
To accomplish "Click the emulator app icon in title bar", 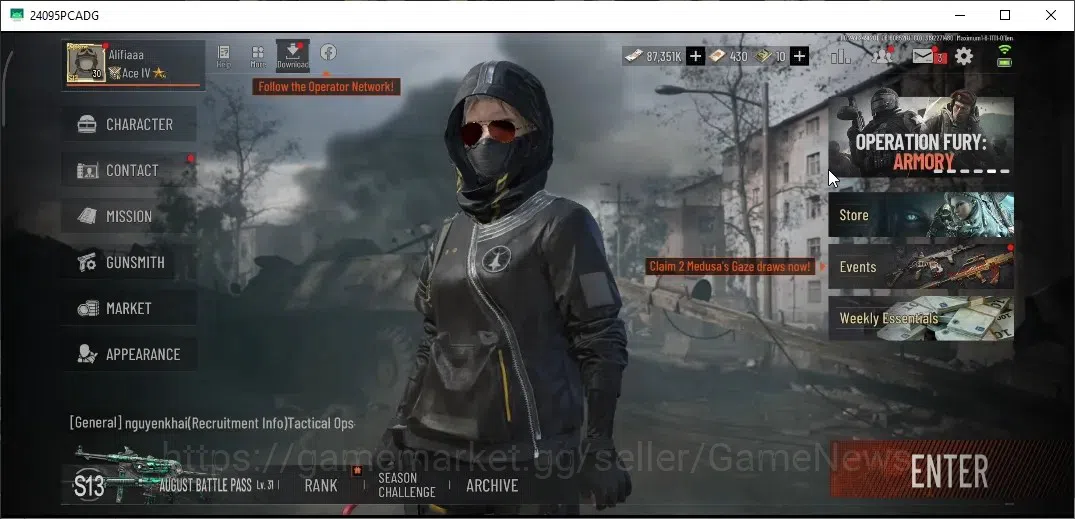I will [x=17, y=15].
